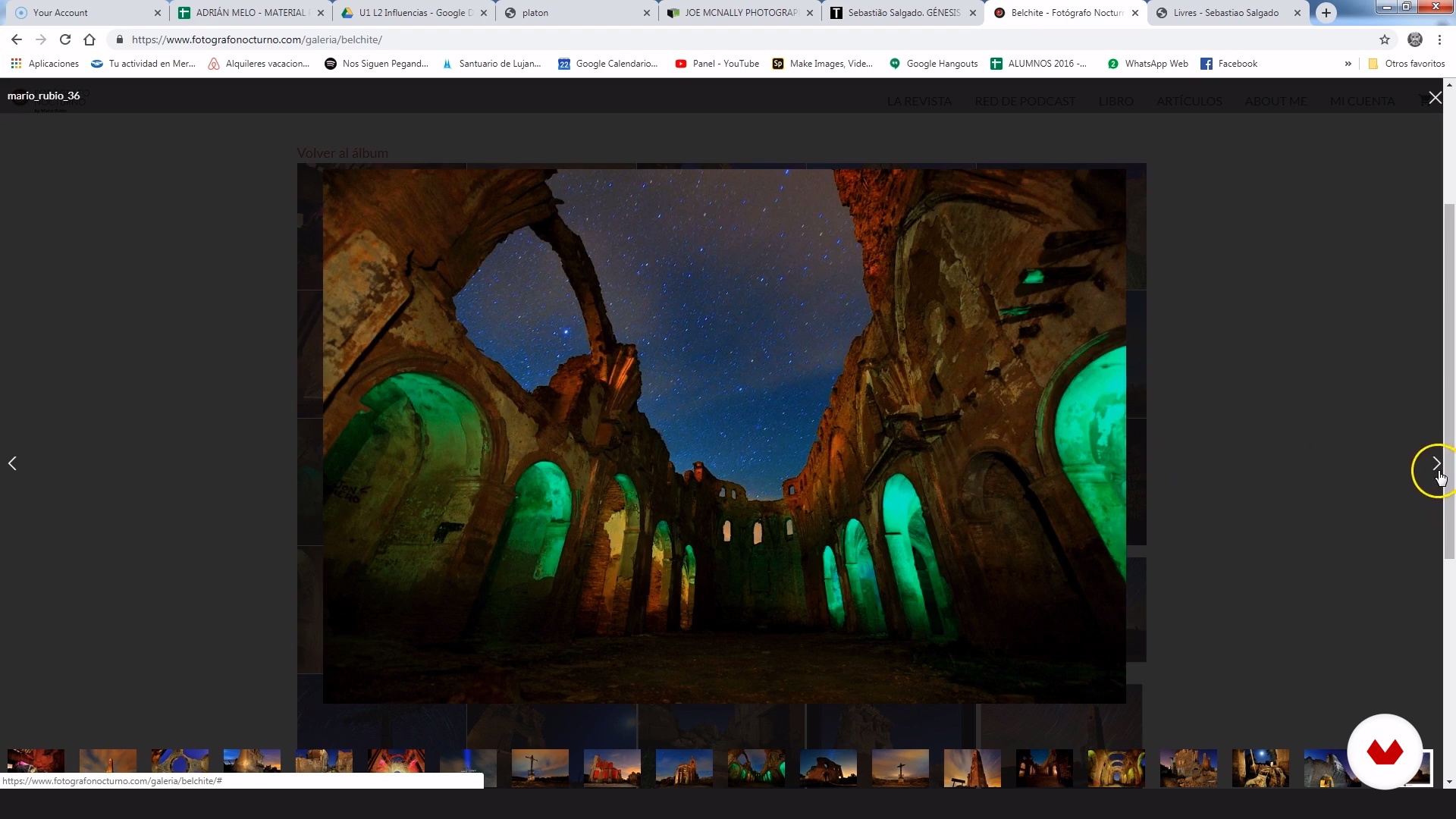Open the Chrome profile avatar
Screen dimensions: 1456x819
(x=1415, y=39)
